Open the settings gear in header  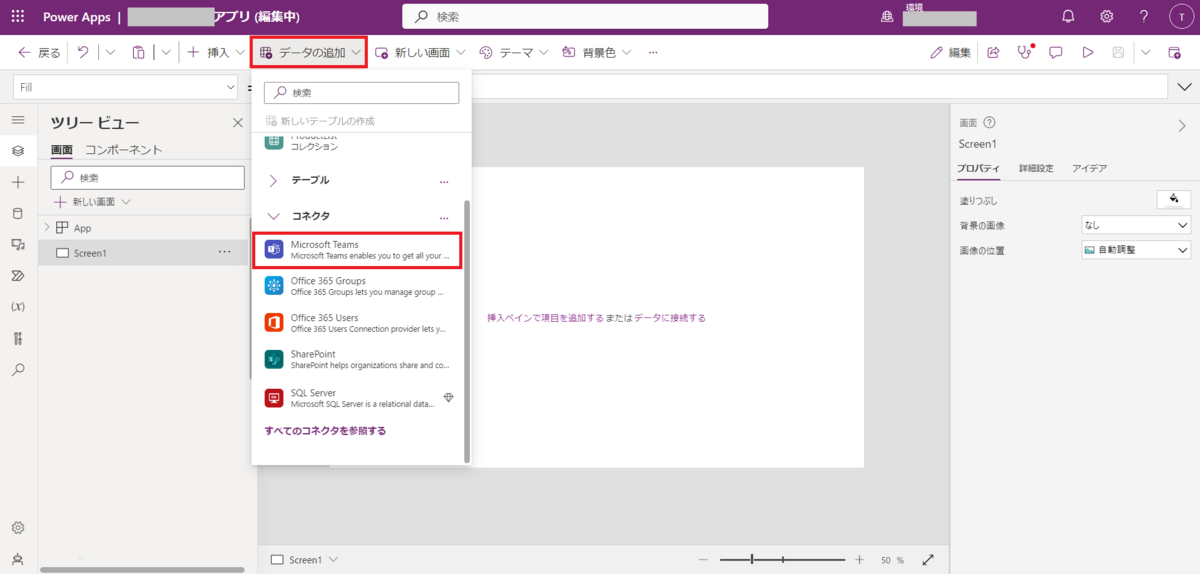pyautogui.click(x=1107, y=16)
